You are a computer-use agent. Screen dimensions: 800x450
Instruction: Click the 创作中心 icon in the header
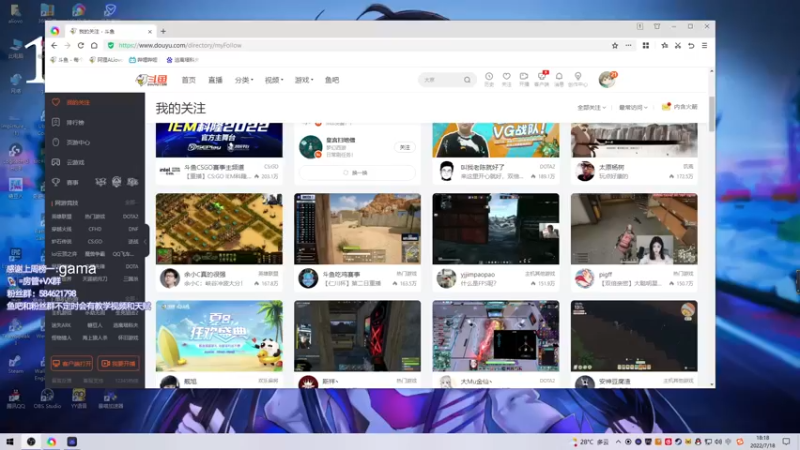coord(578,79)
